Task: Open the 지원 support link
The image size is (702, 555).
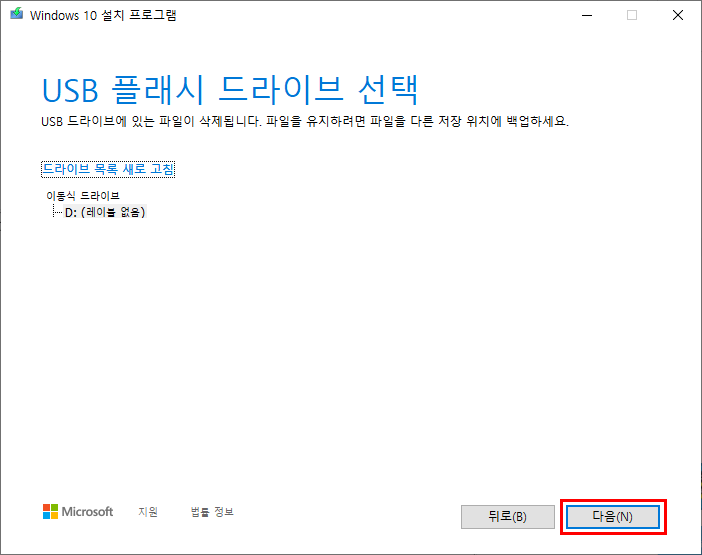Action: click(x=148, y=512)
